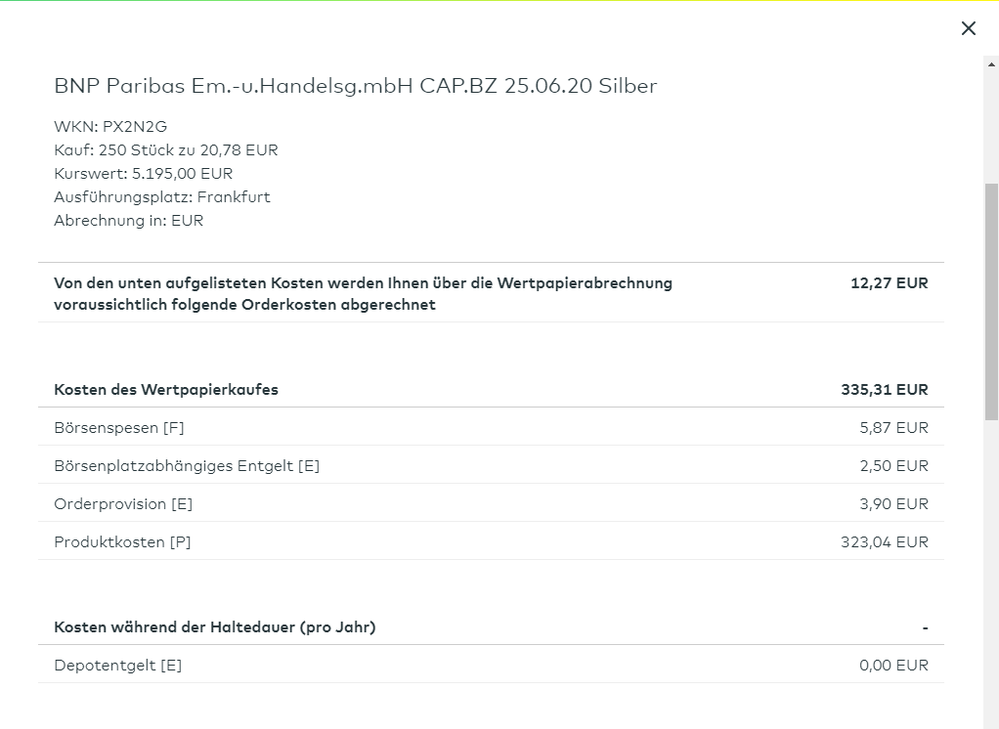Screen dimensions: 999x729
Task: Click the total cost value 335,31 EUR
Action: [x=885, y=389]
